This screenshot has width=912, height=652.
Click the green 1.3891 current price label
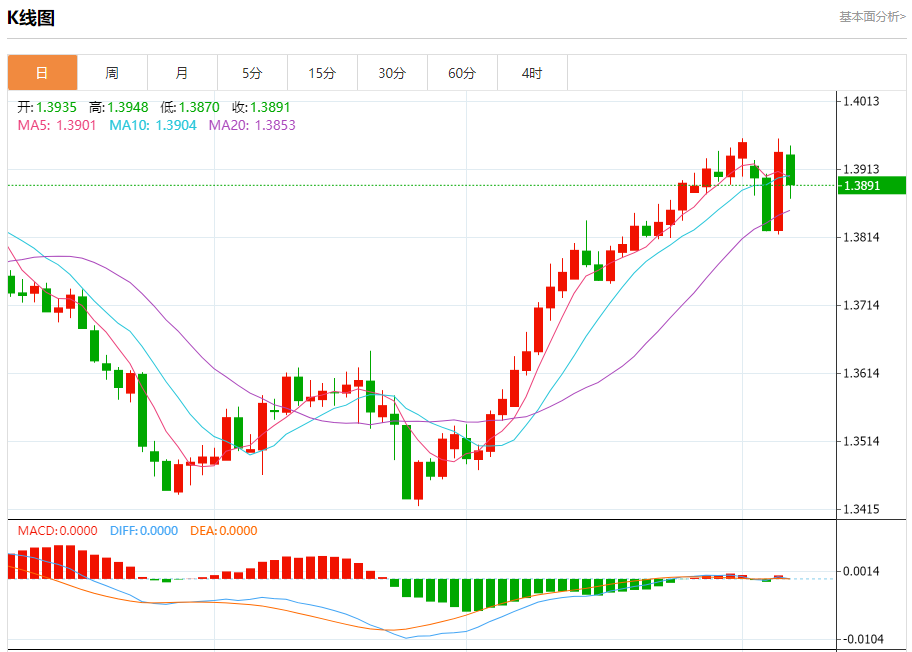click(x=872, y=186)
